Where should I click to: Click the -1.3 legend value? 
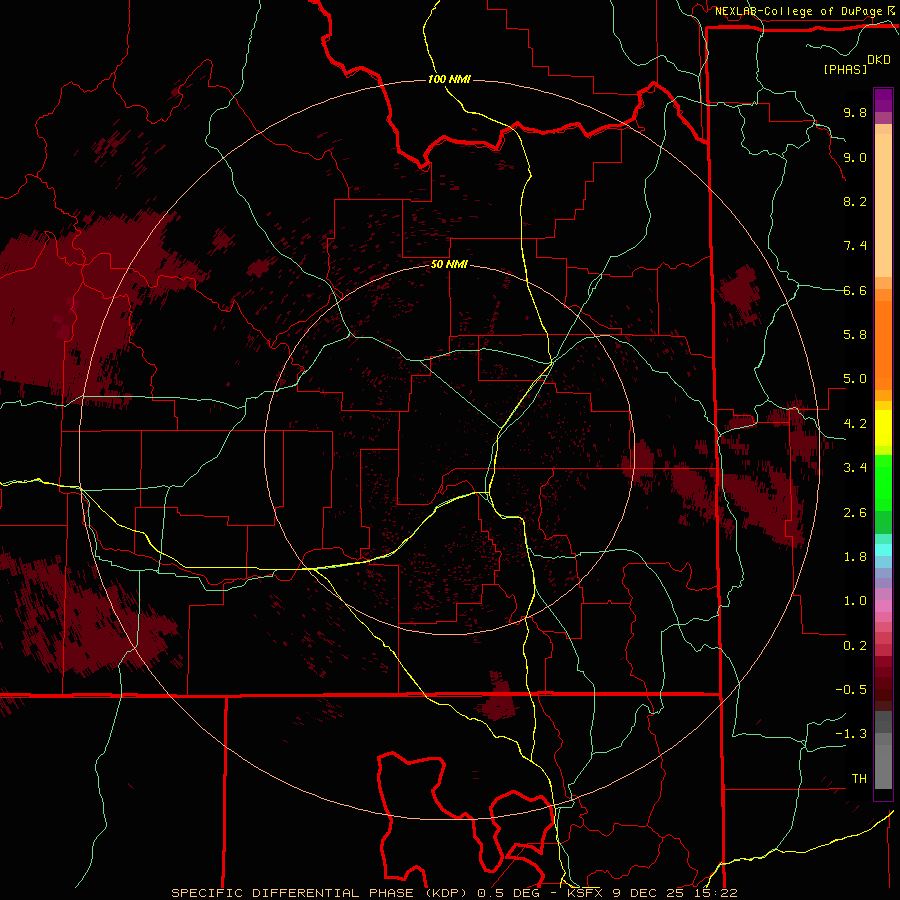click(851, 734)
